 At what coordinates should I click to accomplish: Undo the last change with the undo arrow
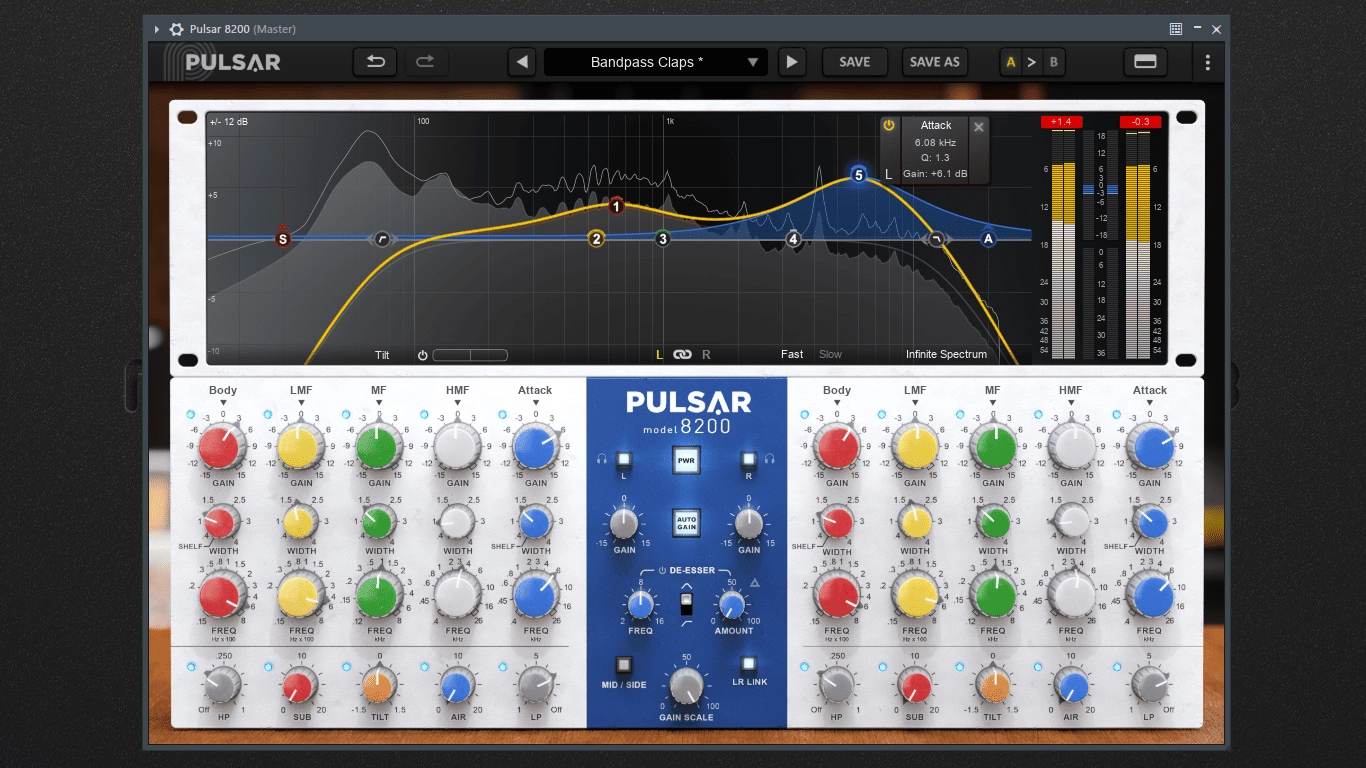coord(375,62)
